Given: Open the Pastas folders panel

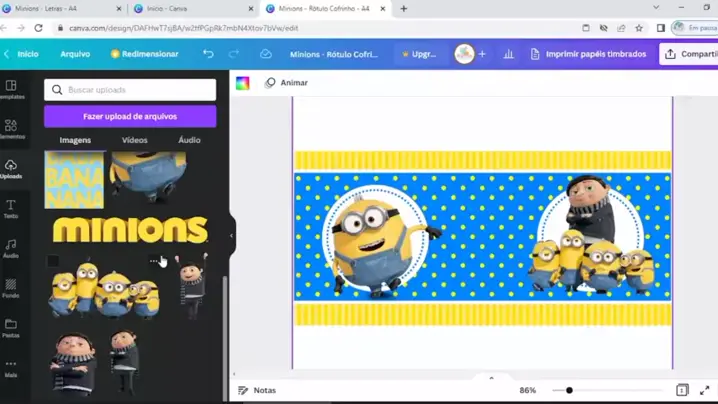Looking at the screenshot, I should 11,328.
